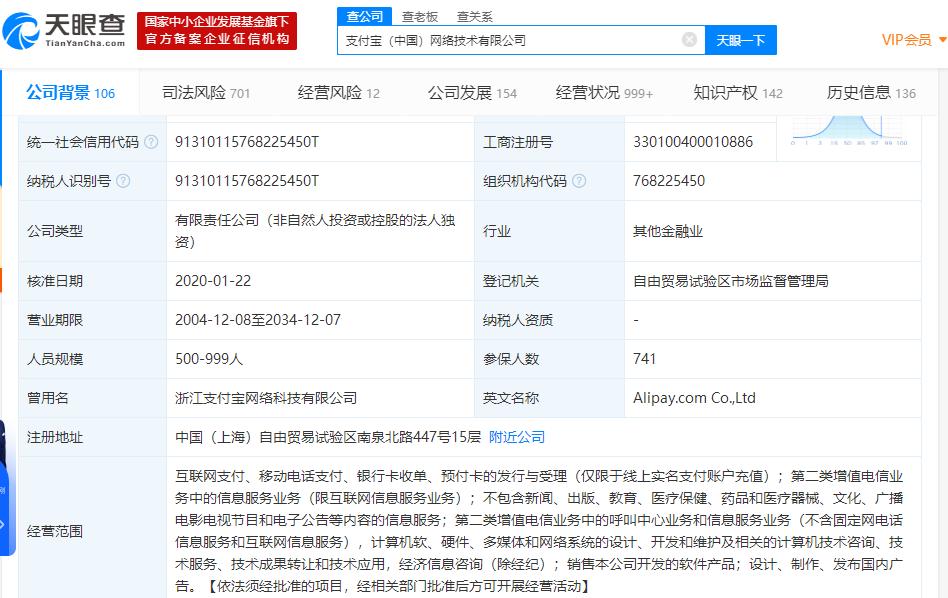Select organization code 768225450
The image size is (948, 598).
(669, 181)
